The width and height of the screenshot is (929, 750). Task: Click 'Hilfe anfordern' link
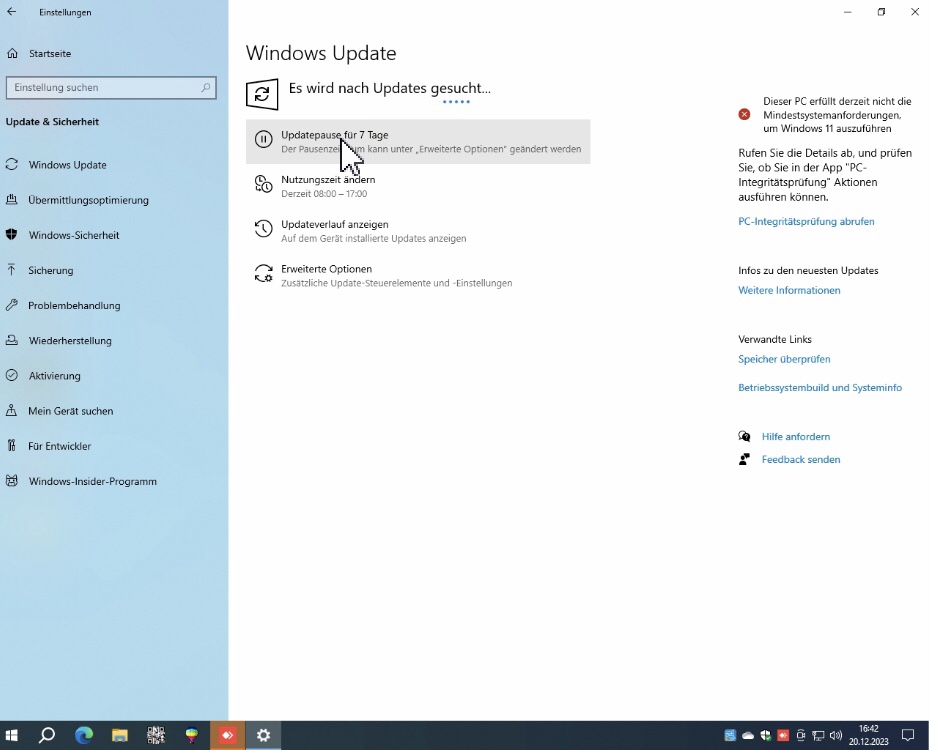pyautogui.click(x=796, y=437)
